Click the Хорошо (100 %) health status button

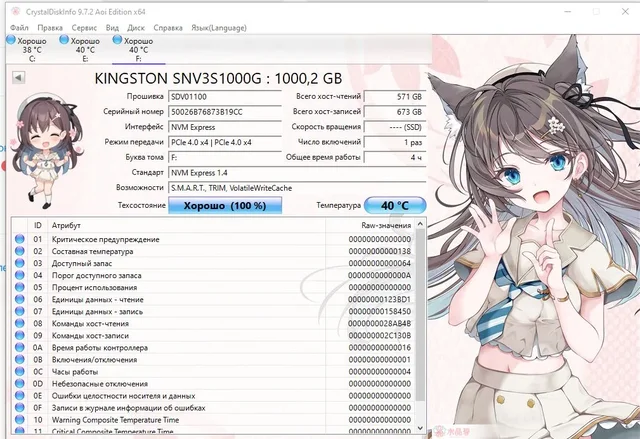pos(224,205)
